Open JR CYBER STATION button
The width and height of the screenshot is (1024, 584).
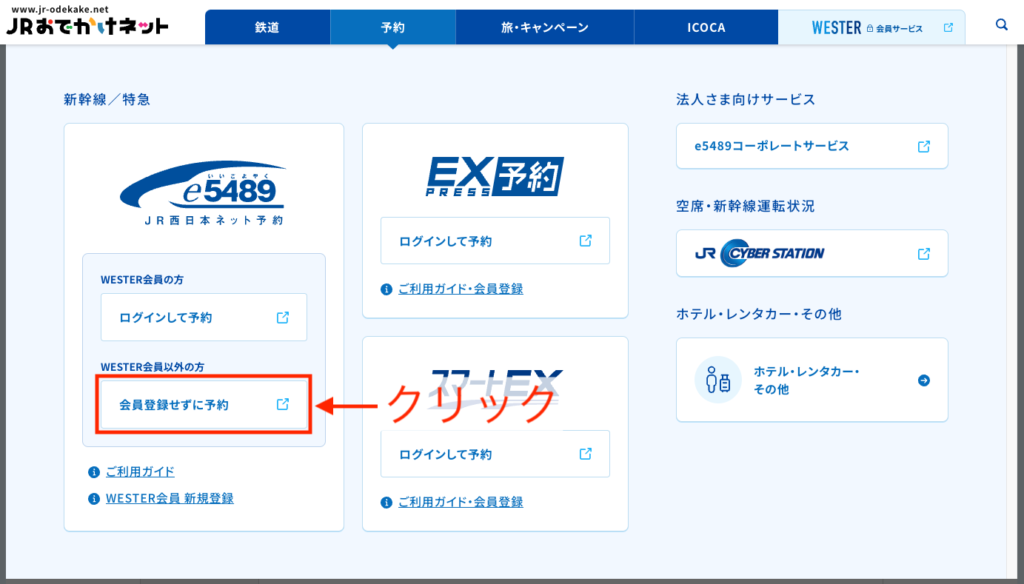812,253
